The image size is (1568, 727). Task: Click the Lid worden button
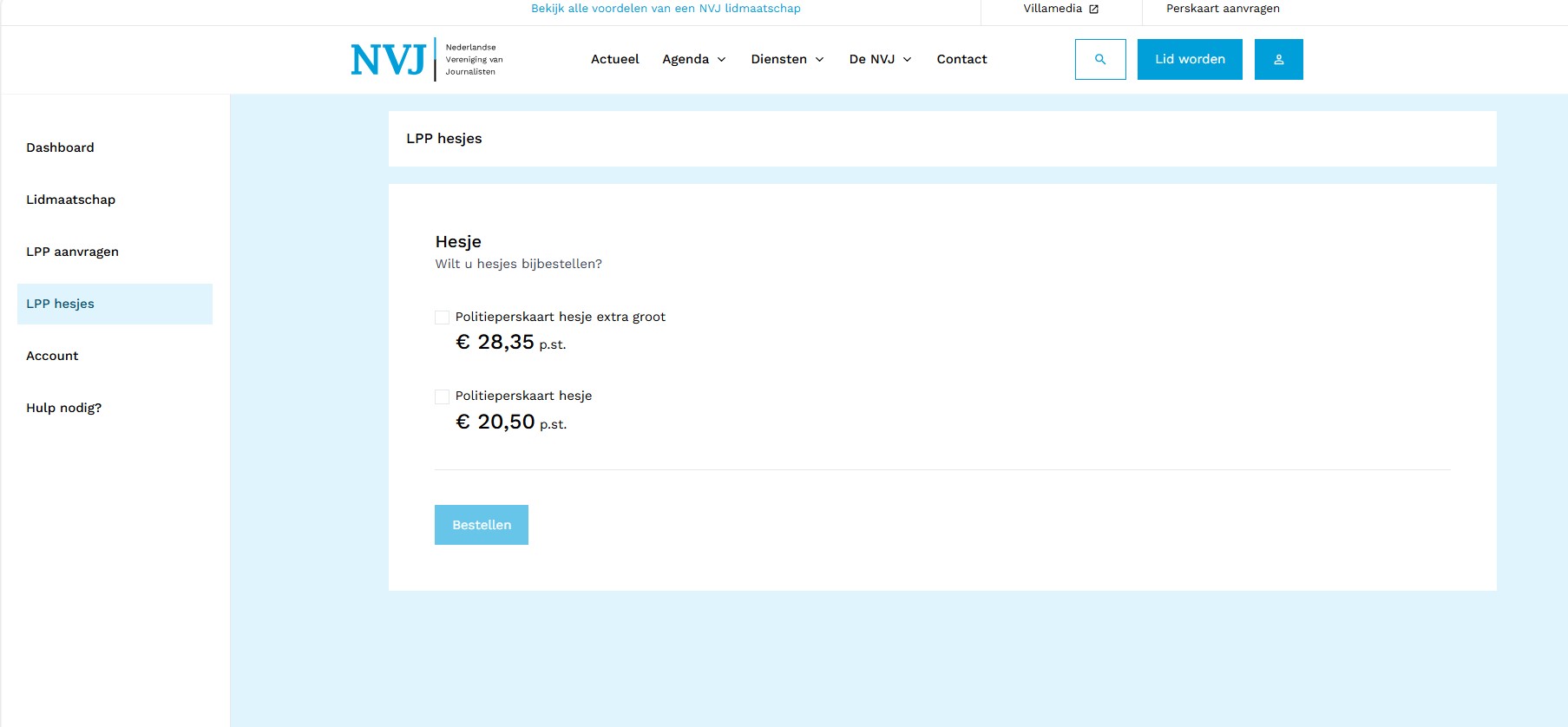pos(1190,59)
